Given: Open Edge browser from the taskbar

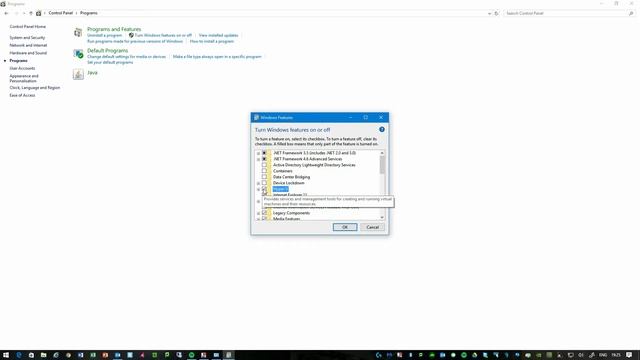Looking at the screenshot, I should [x=19, y=355].
